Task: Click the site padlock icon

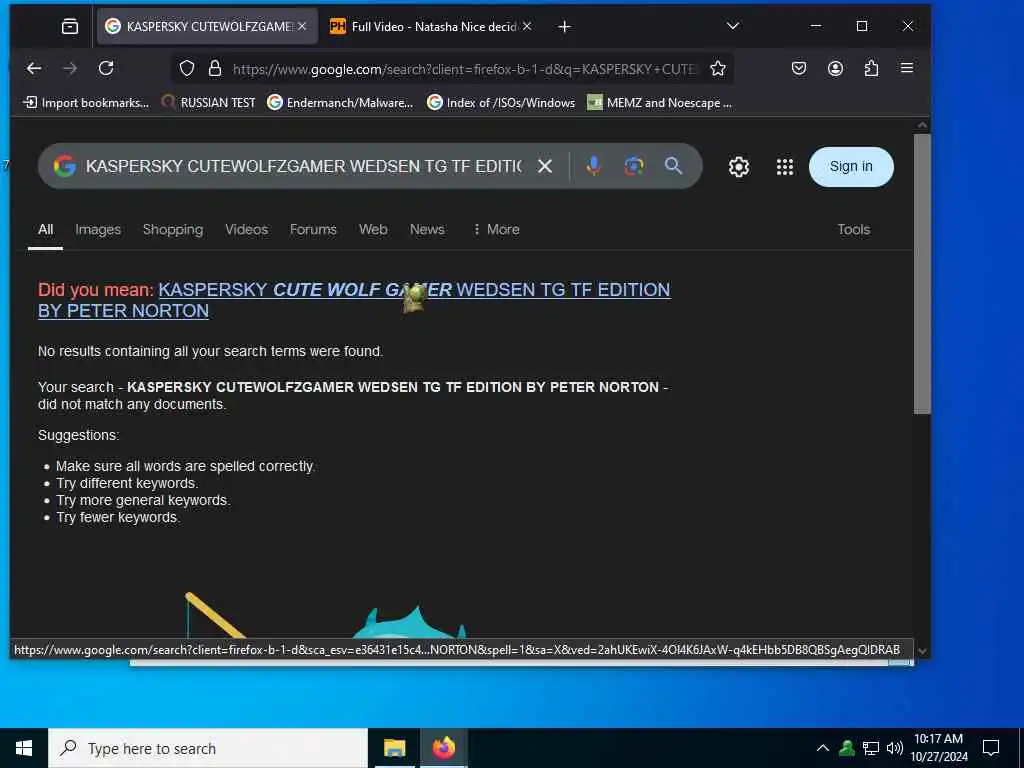Action: click(x=215, y=69)
